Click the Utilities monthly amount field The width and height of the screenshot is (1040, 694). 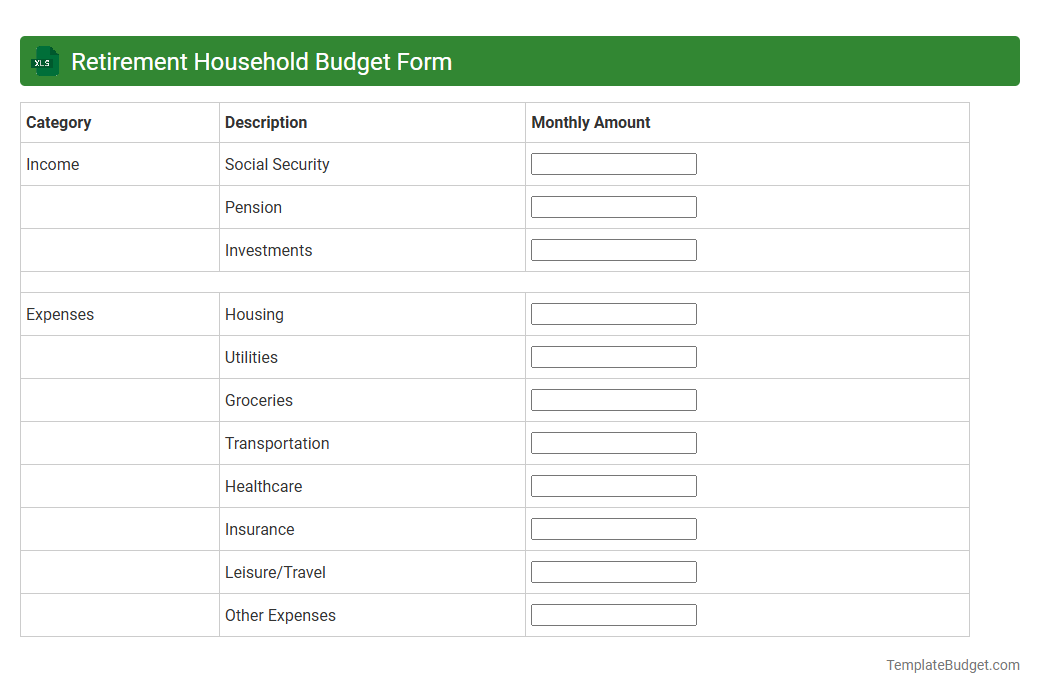coord(613,356)
